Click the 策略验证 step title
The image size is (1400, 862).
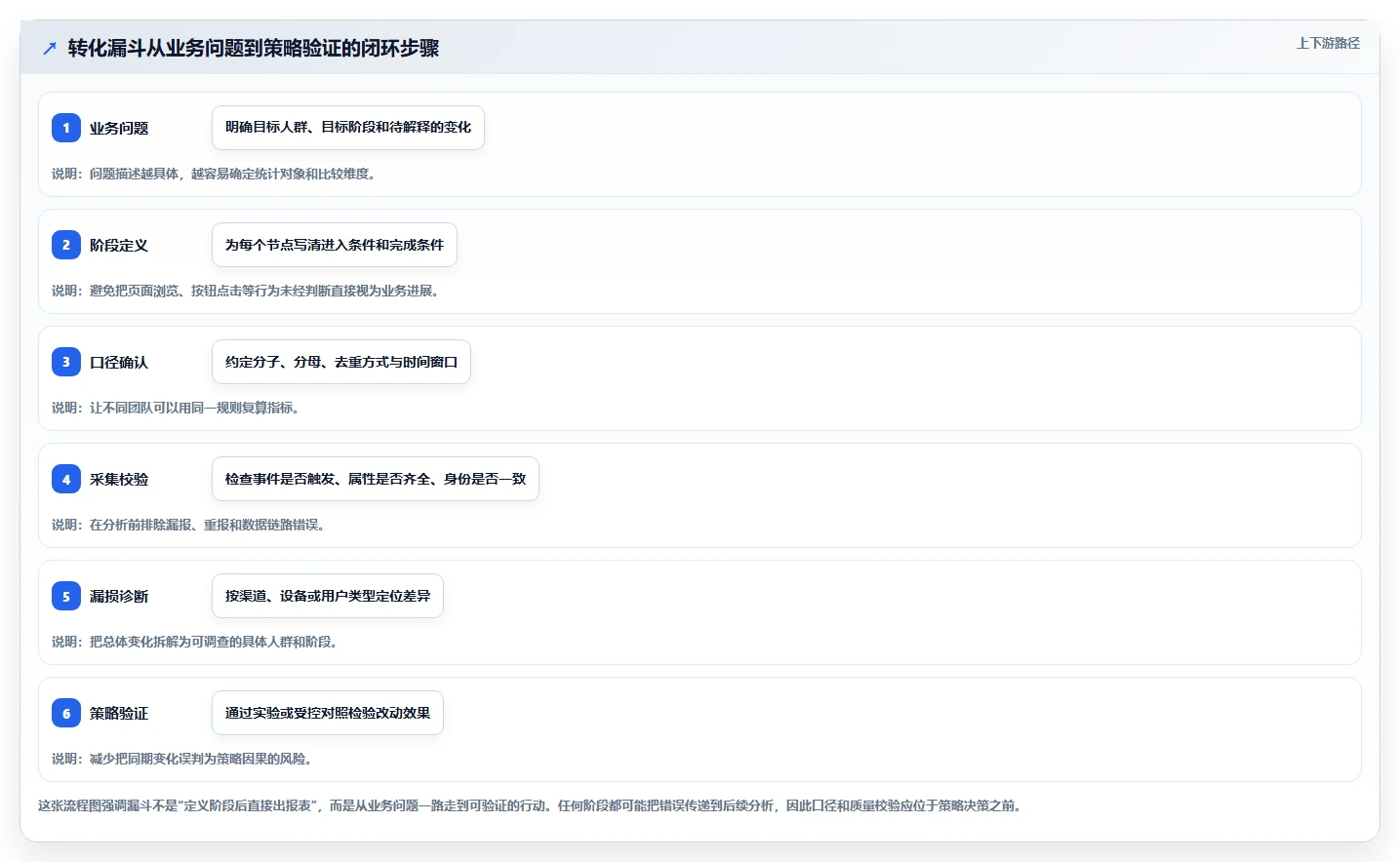click(x=119, y=713)
